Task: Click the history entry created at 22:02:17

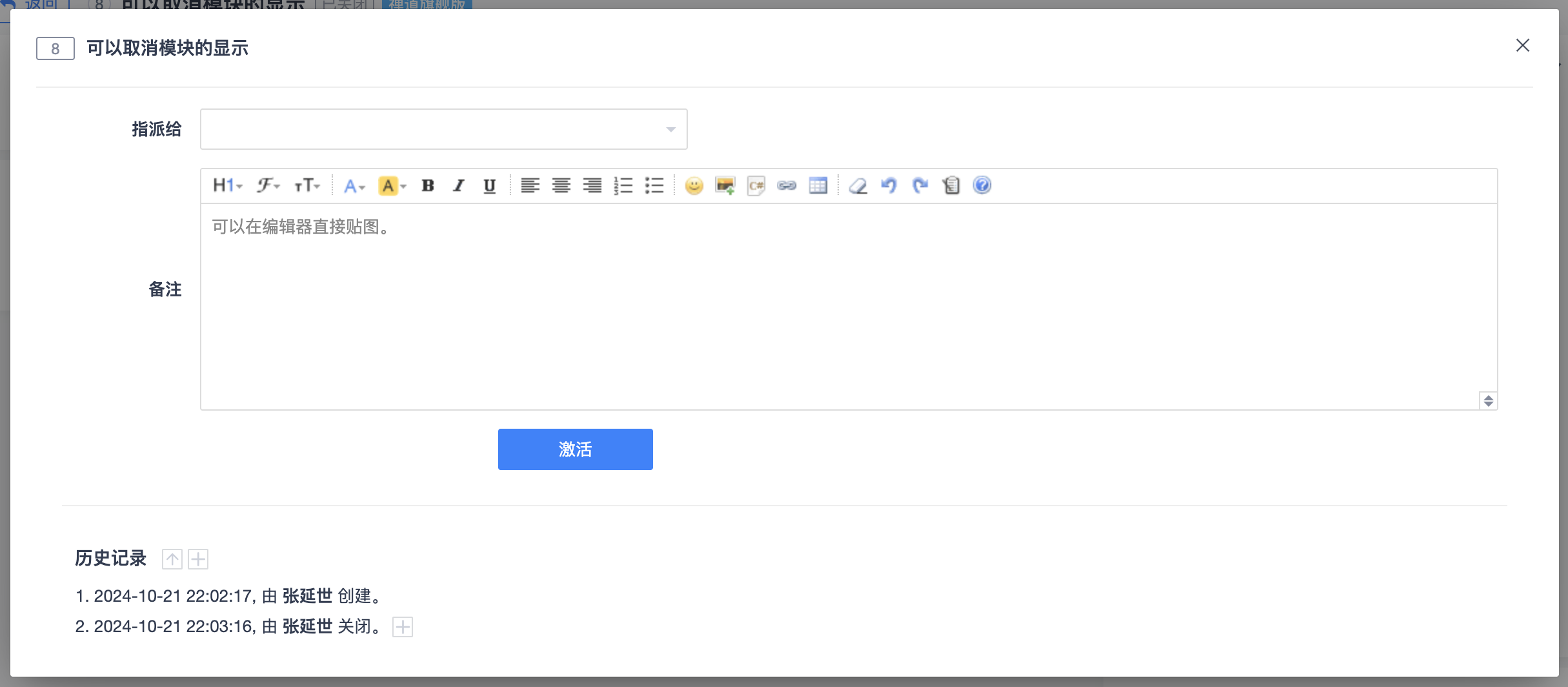Action: 229,596
